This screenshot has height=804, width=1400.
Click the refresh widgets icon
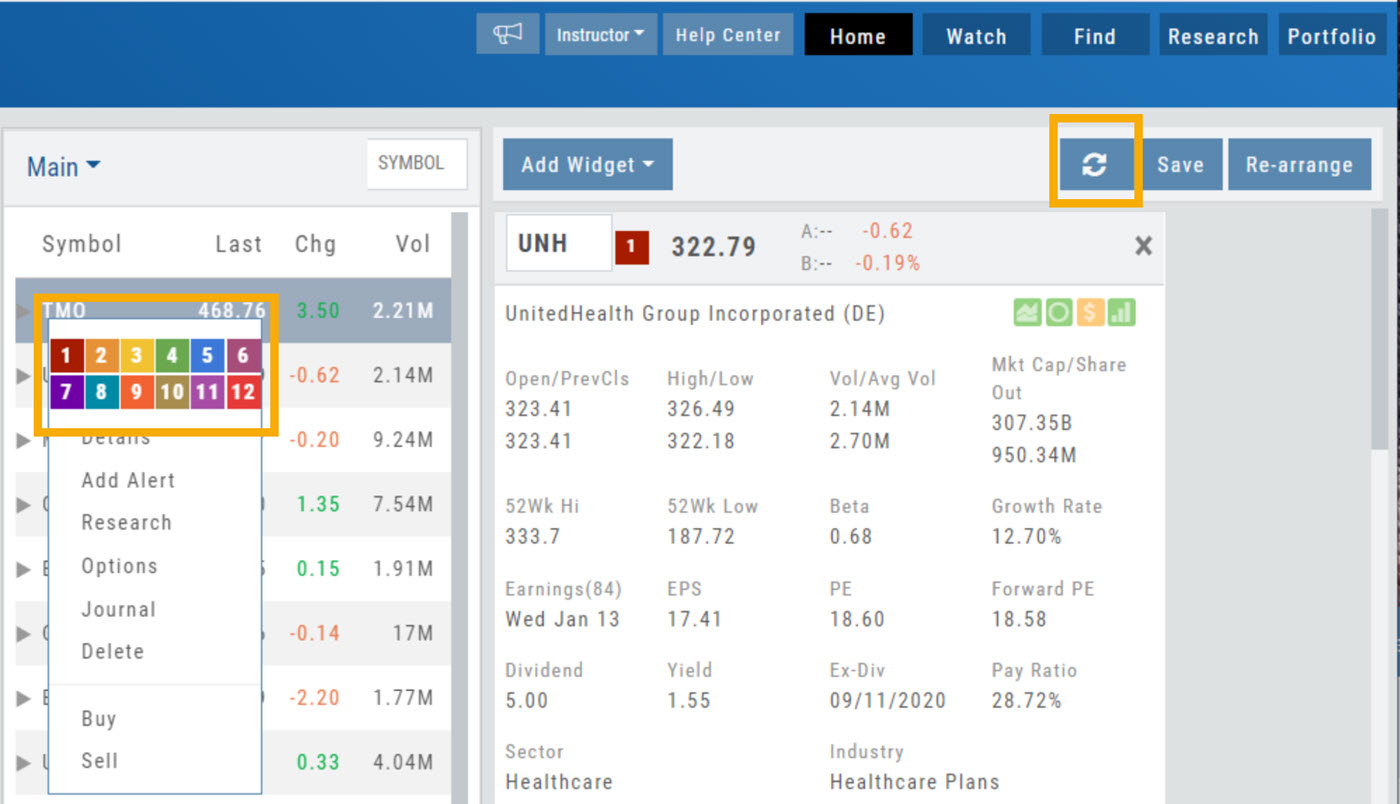1094,165
